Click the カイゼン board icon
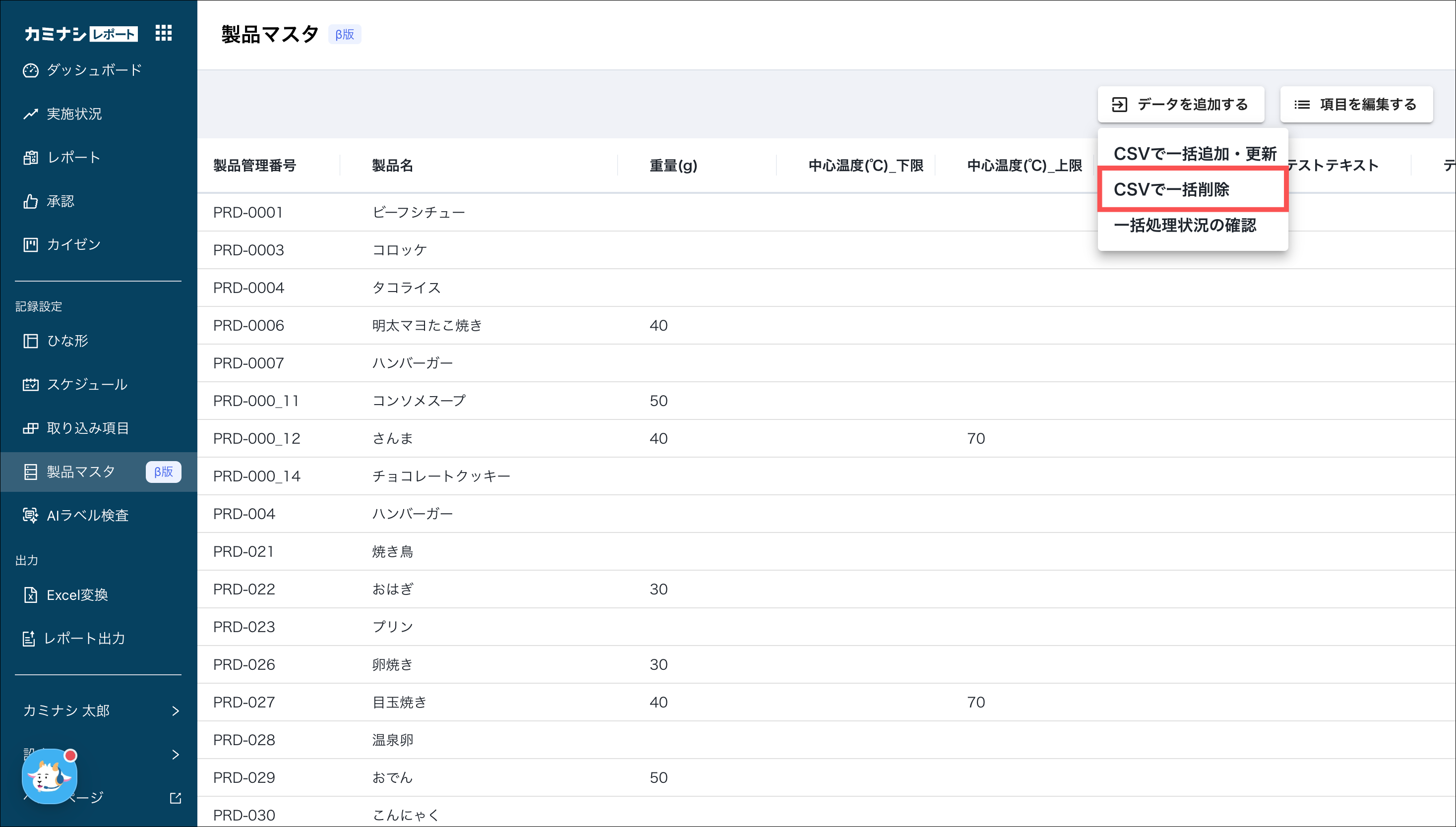Viewport: 1456px width, 827px height. coord(30,245)
